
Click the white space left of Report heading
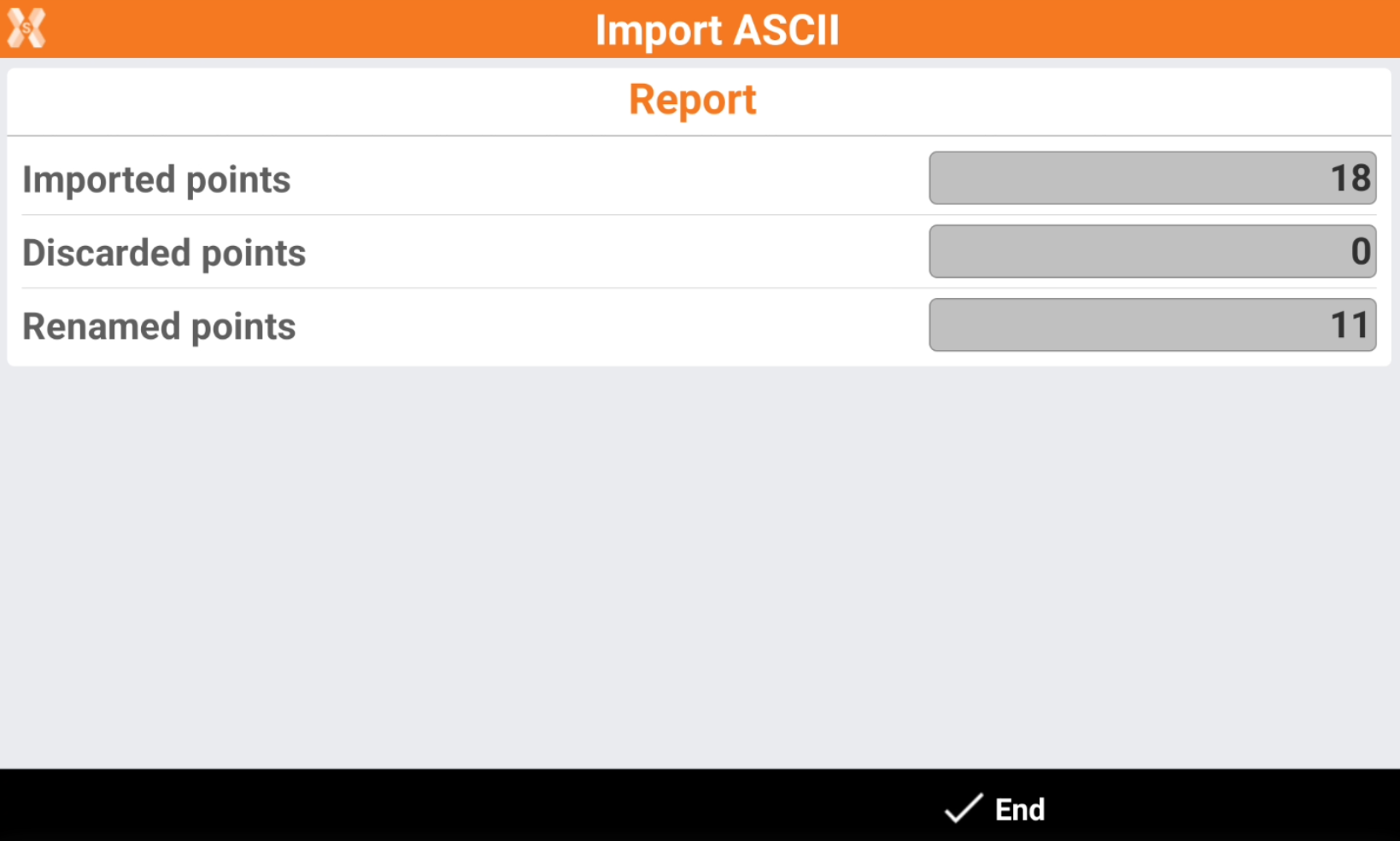tap(299, 101)
